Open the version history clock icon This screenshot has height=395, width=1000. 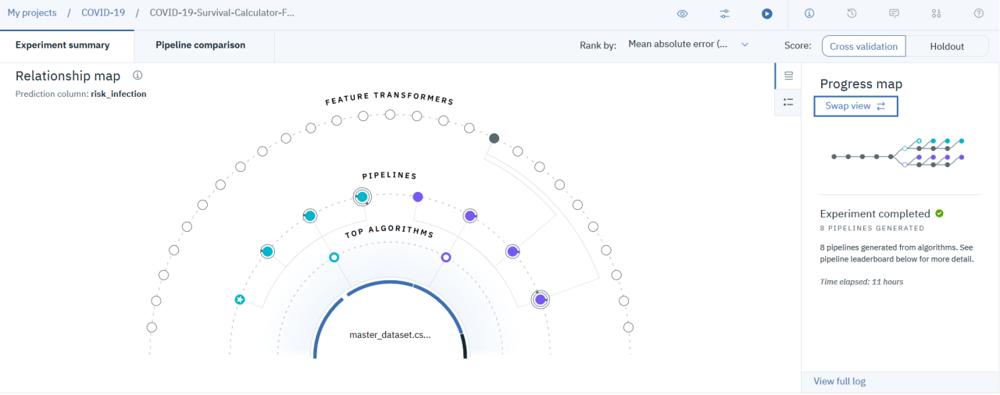pos(851,13)
